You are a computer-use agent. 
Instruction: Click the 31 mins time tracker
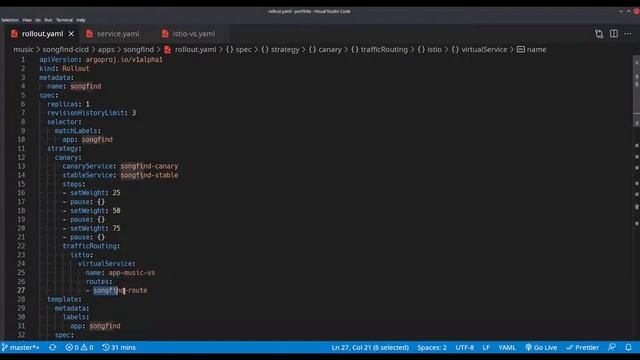point(119,347)
